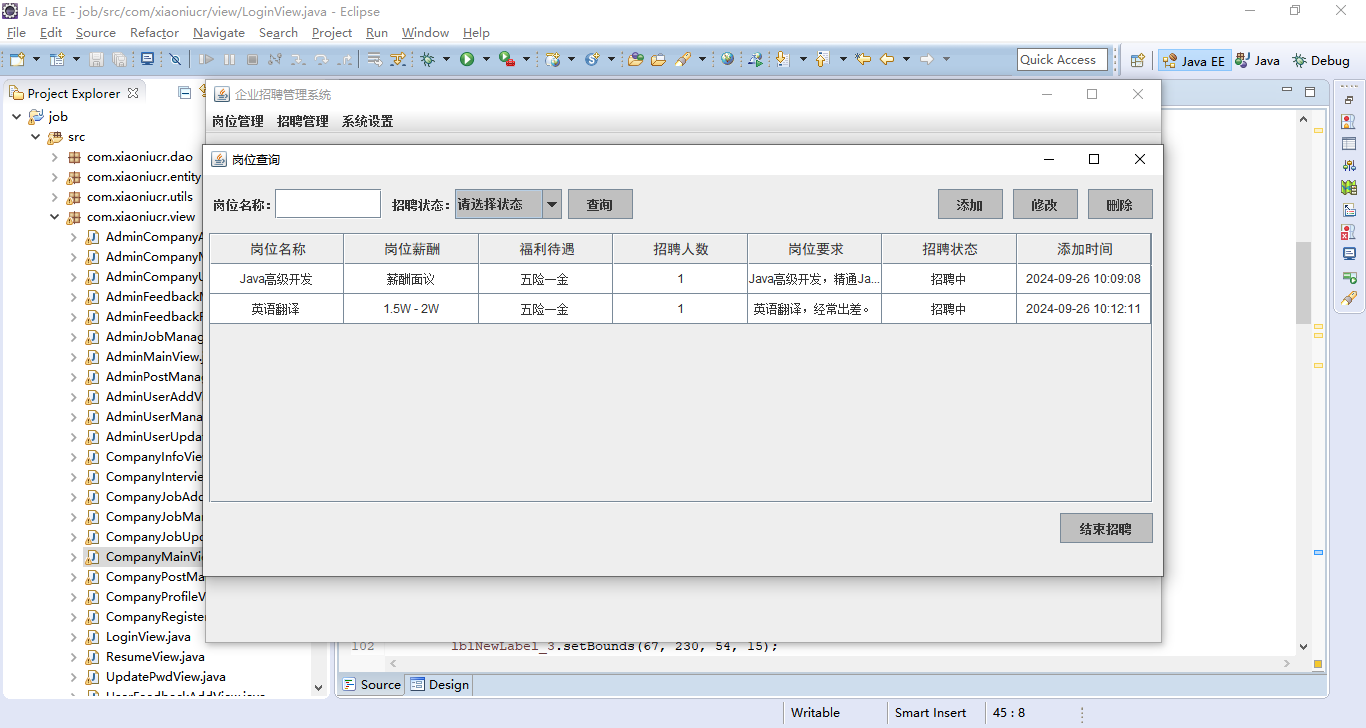Collapse the src folder node

(36, 137)
